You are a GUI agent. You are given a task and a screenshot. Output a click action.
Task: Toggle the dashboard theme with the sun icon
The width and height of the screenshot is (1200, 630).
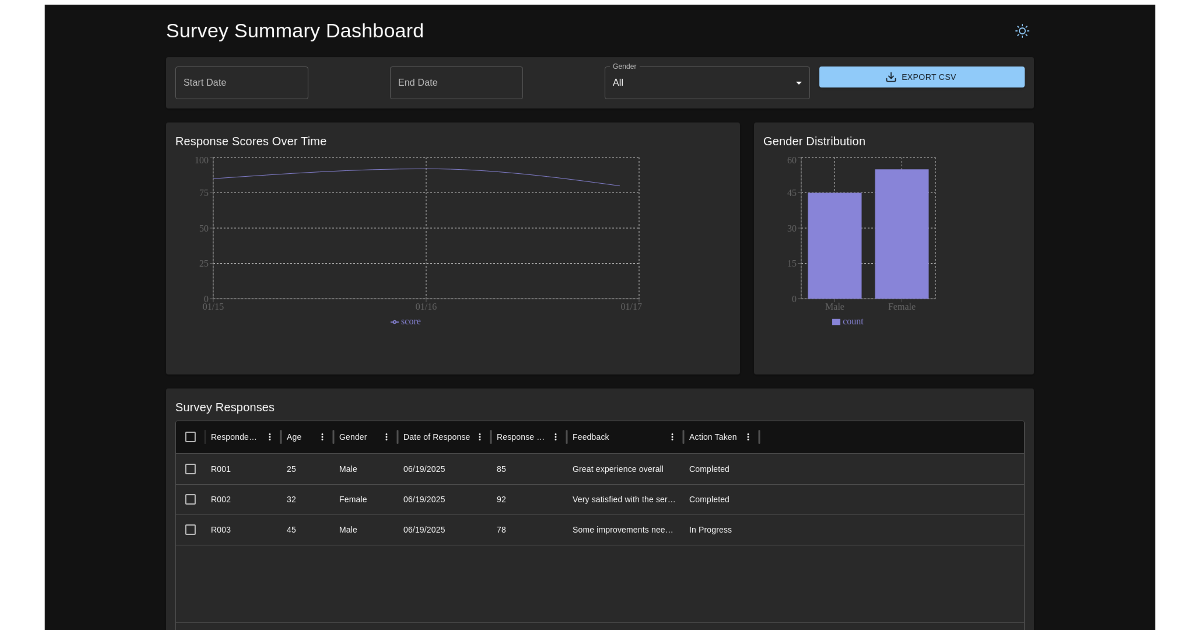point(1022,31)
